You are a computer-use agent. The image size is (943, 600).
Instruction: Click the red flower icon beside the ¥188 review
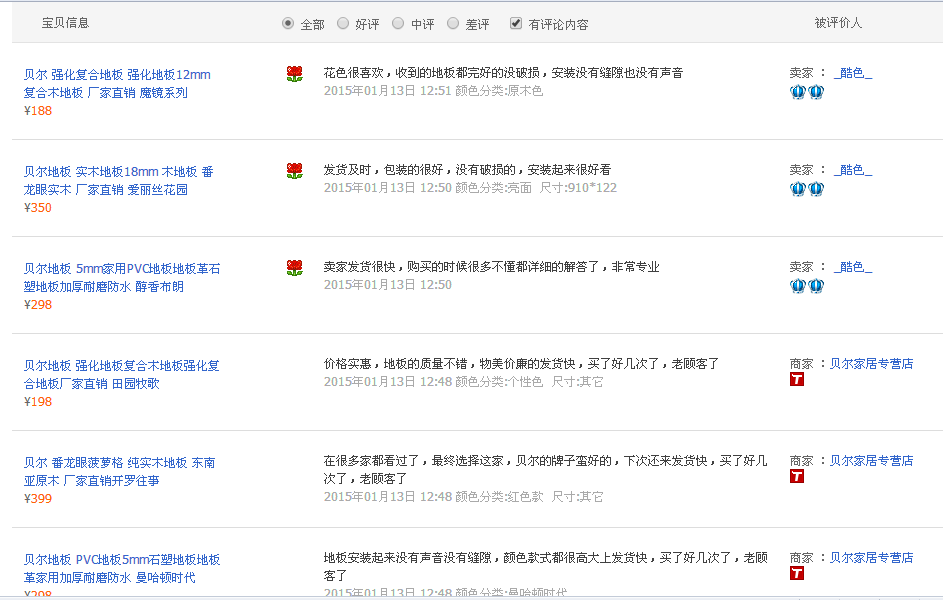(294, 74)
